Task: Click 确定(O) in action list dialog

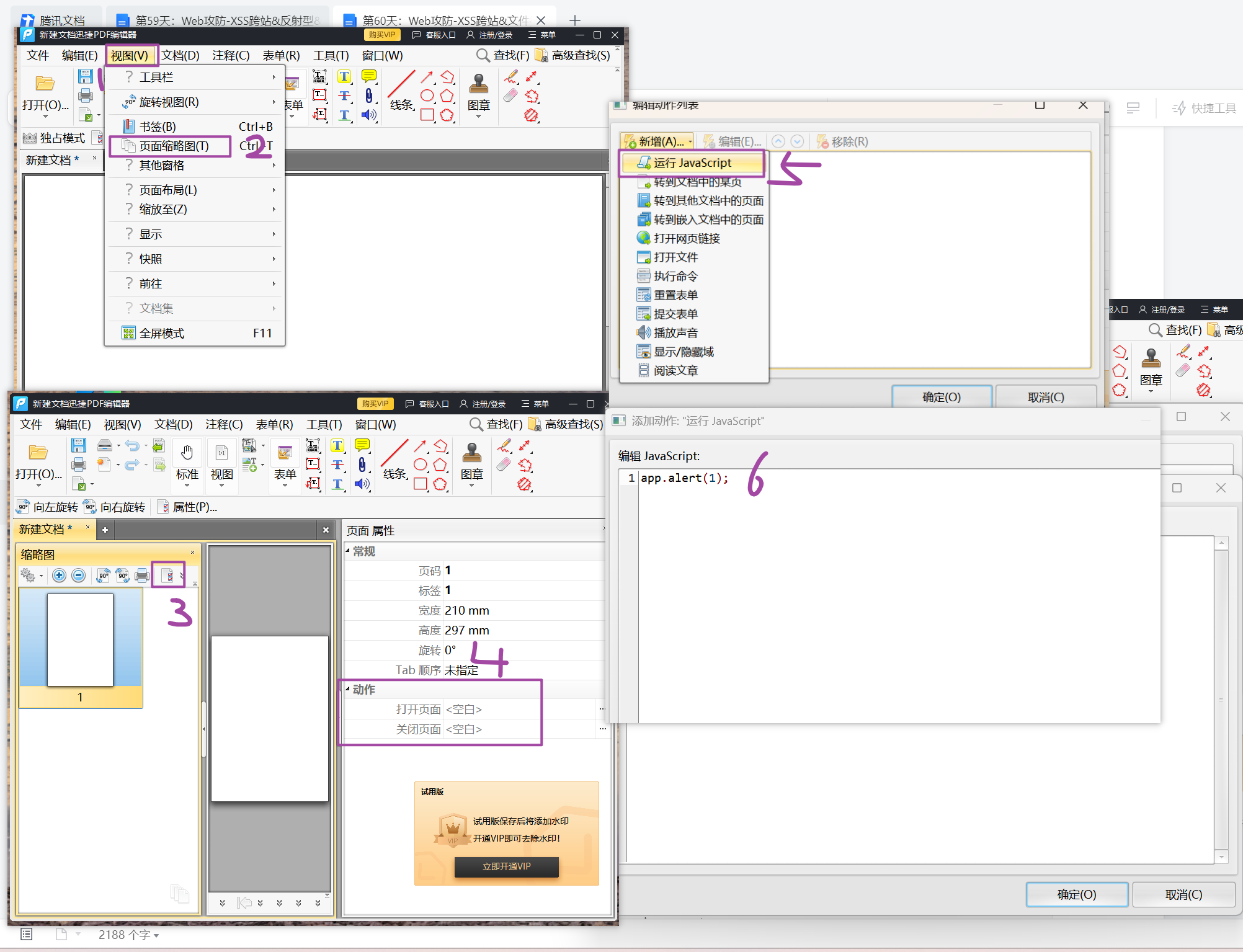Action: click(942, 397)
